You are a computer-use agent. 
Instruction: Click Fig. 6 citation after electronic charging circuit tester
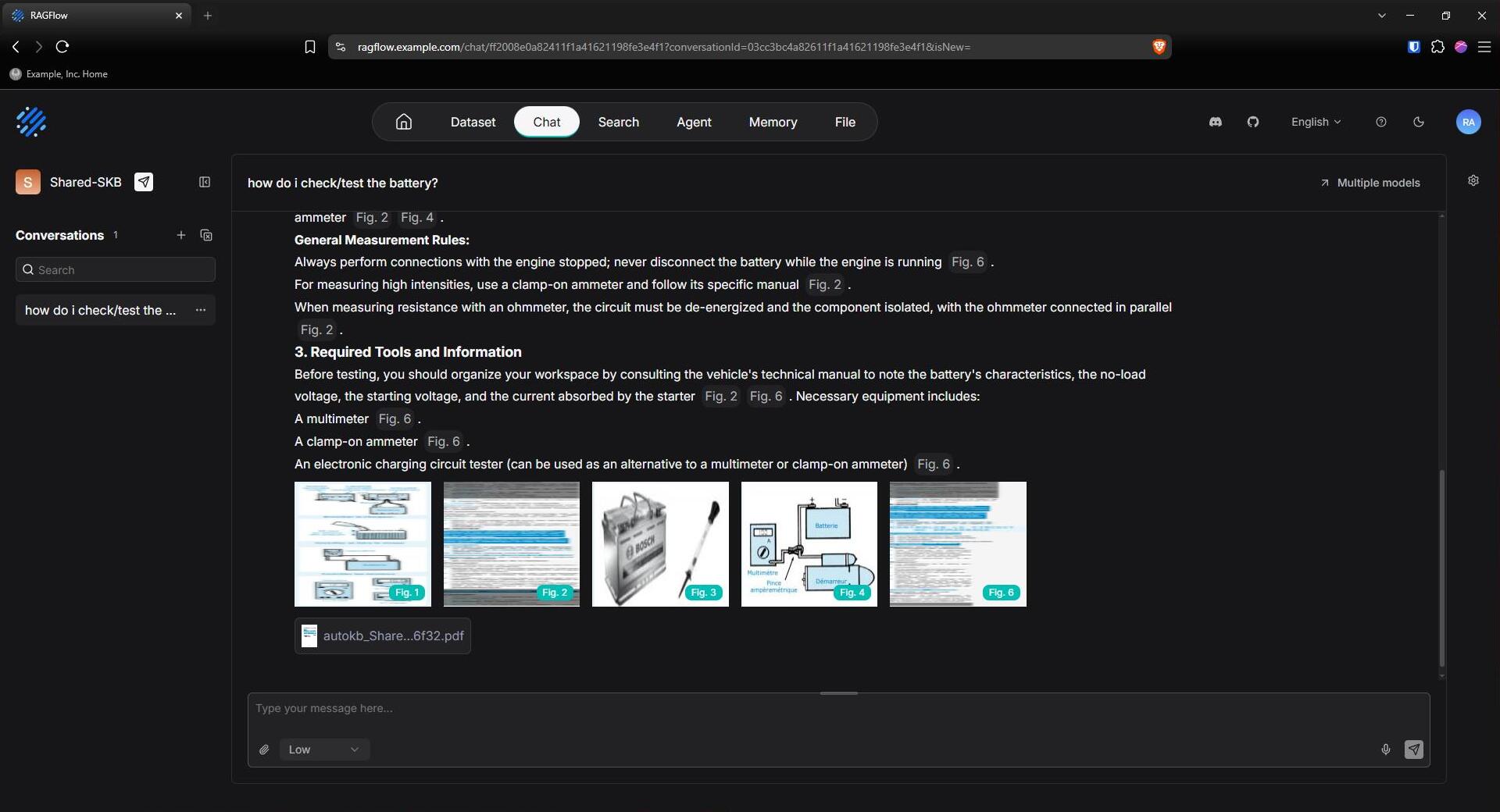click(934, 465)
